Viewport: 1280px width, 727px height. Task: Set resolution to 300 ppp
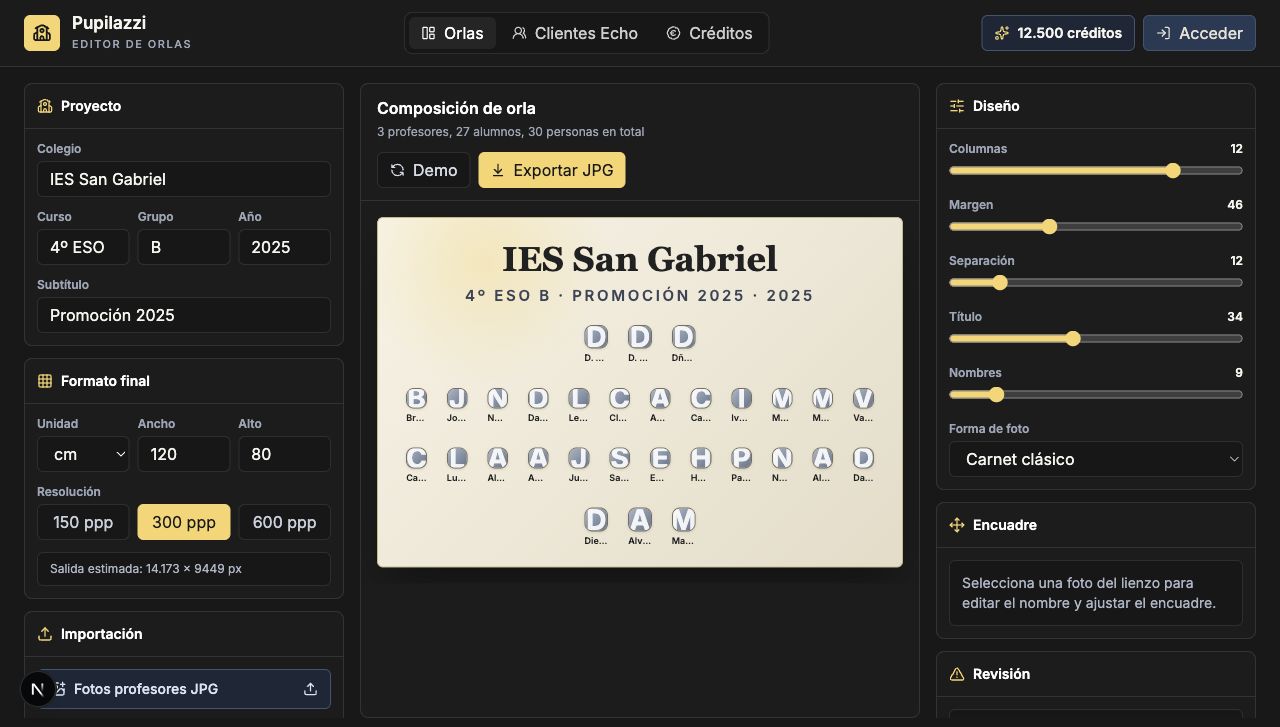pos(184,522)
